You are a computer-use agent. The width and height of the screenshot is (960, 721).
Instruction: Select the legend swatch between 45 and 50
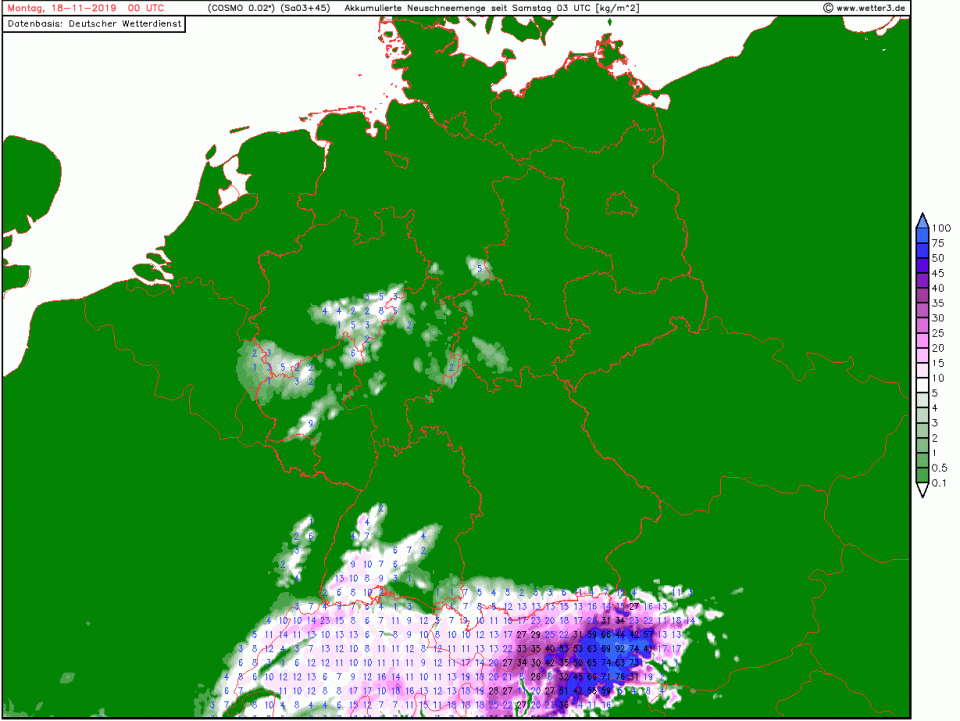click(923, 265)
